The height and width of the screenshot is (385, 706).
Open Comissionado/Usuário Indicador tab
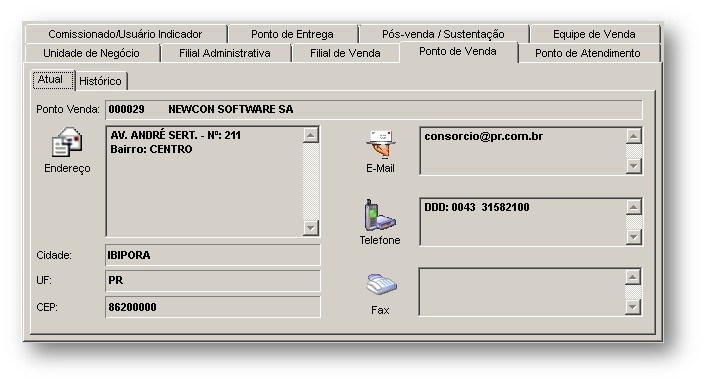point(125,34)
